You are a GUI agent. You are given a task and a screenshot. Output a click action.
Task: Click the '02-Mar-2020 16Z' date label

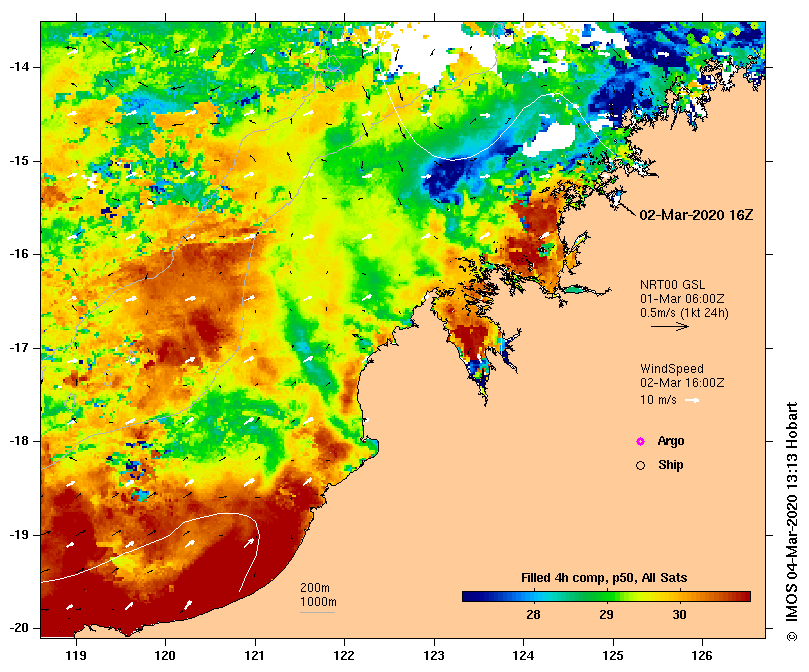[x=696, y=215]
